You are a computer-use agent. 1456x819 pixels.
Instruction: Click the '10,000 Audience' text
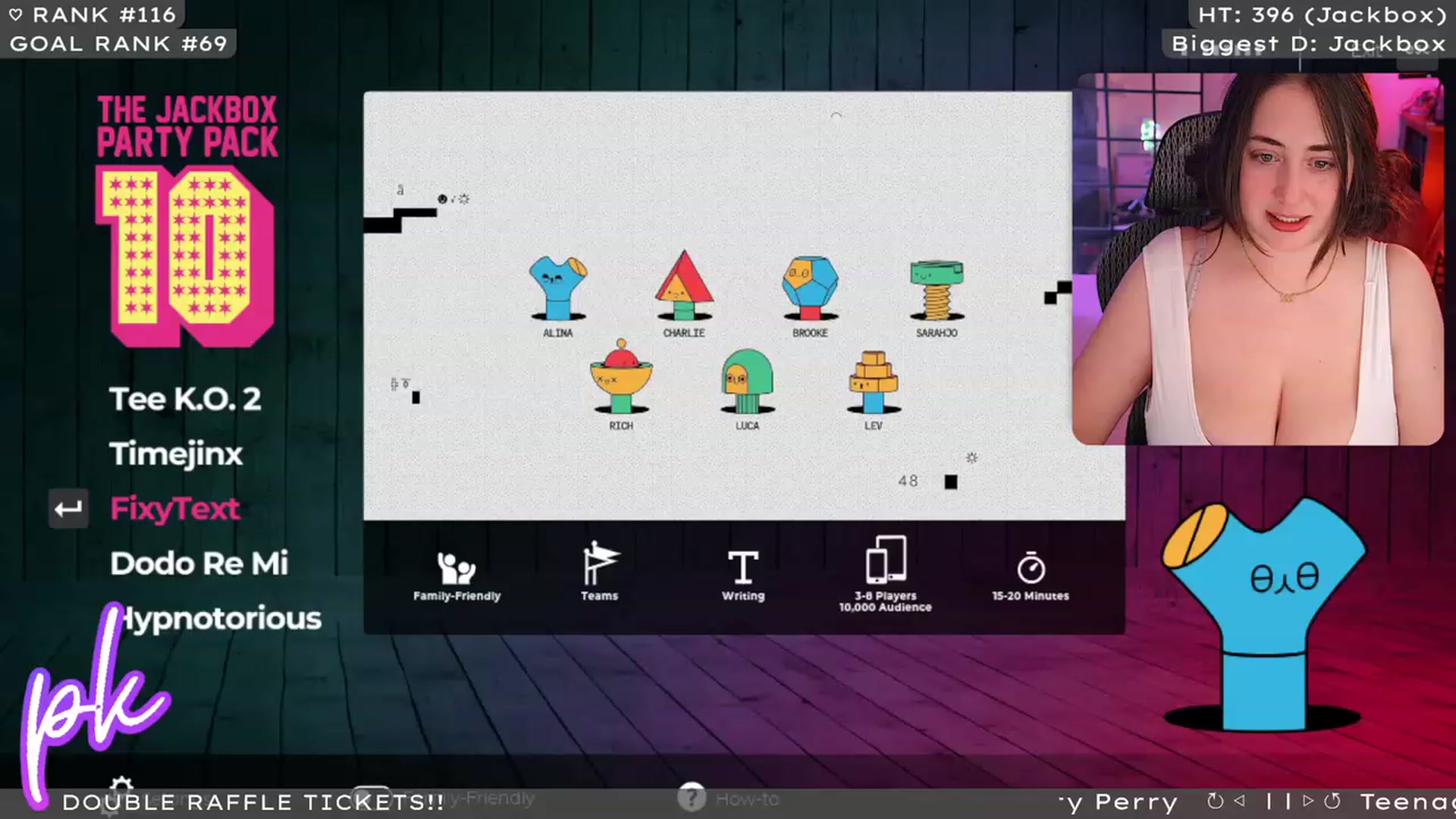pyautogui.click(x=885, y=607)
